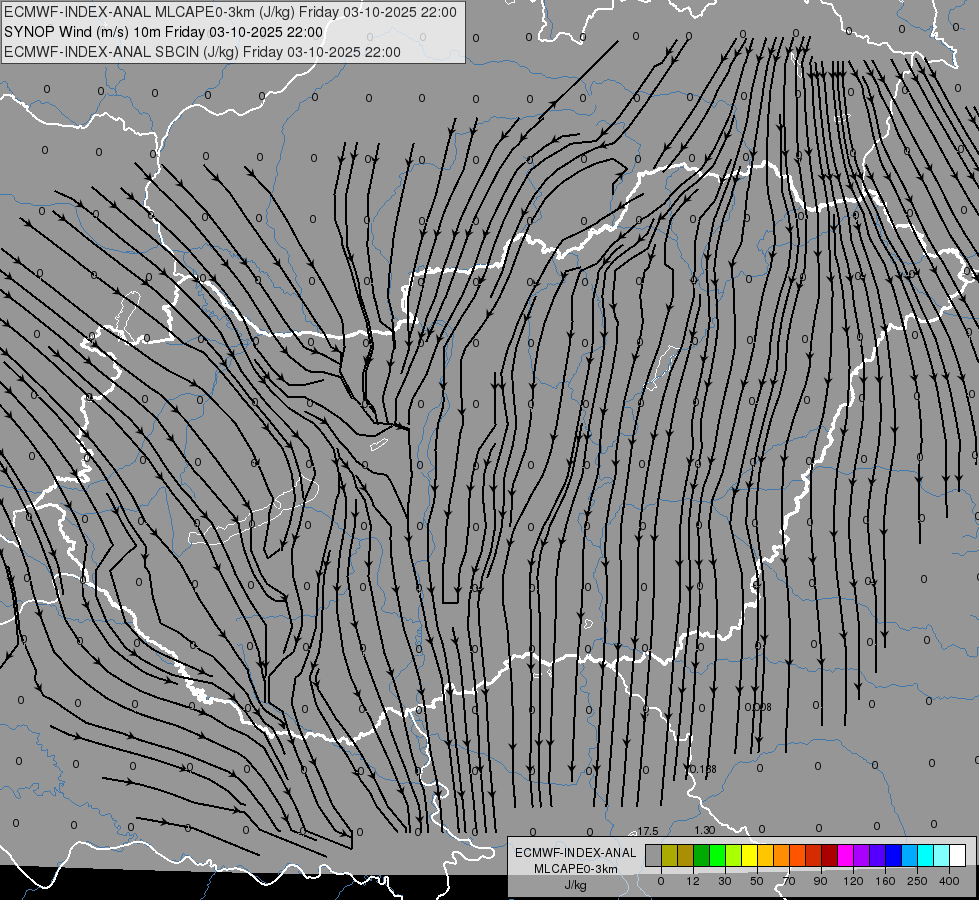The width and height of the screenshot is (979, 900).
Task: Click the 0.188 value on the map
Action: tap(702, 769)
